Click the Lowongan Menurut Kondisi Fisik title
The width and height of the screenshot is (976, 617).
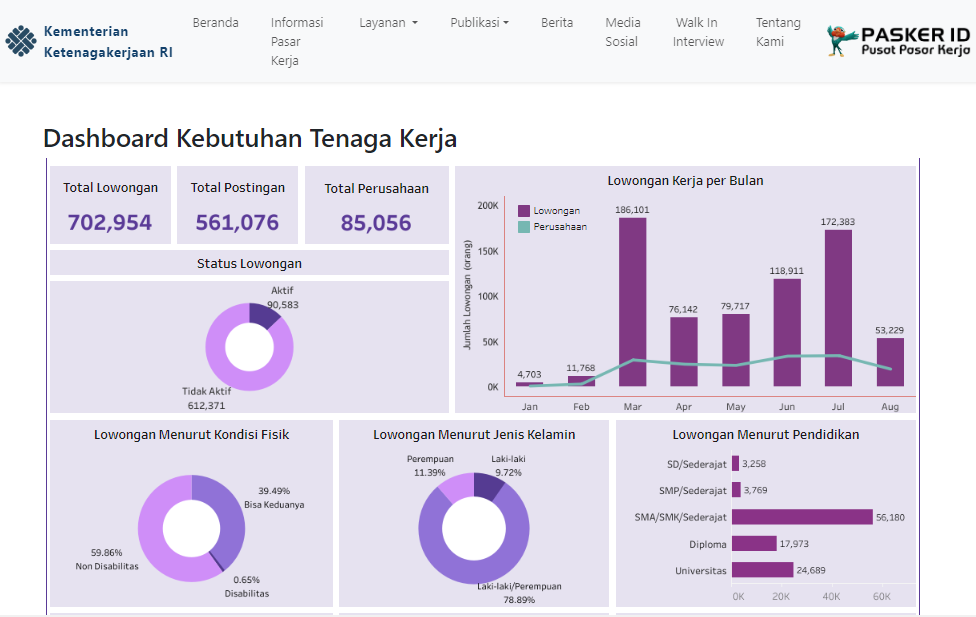[x=192, y=435]
